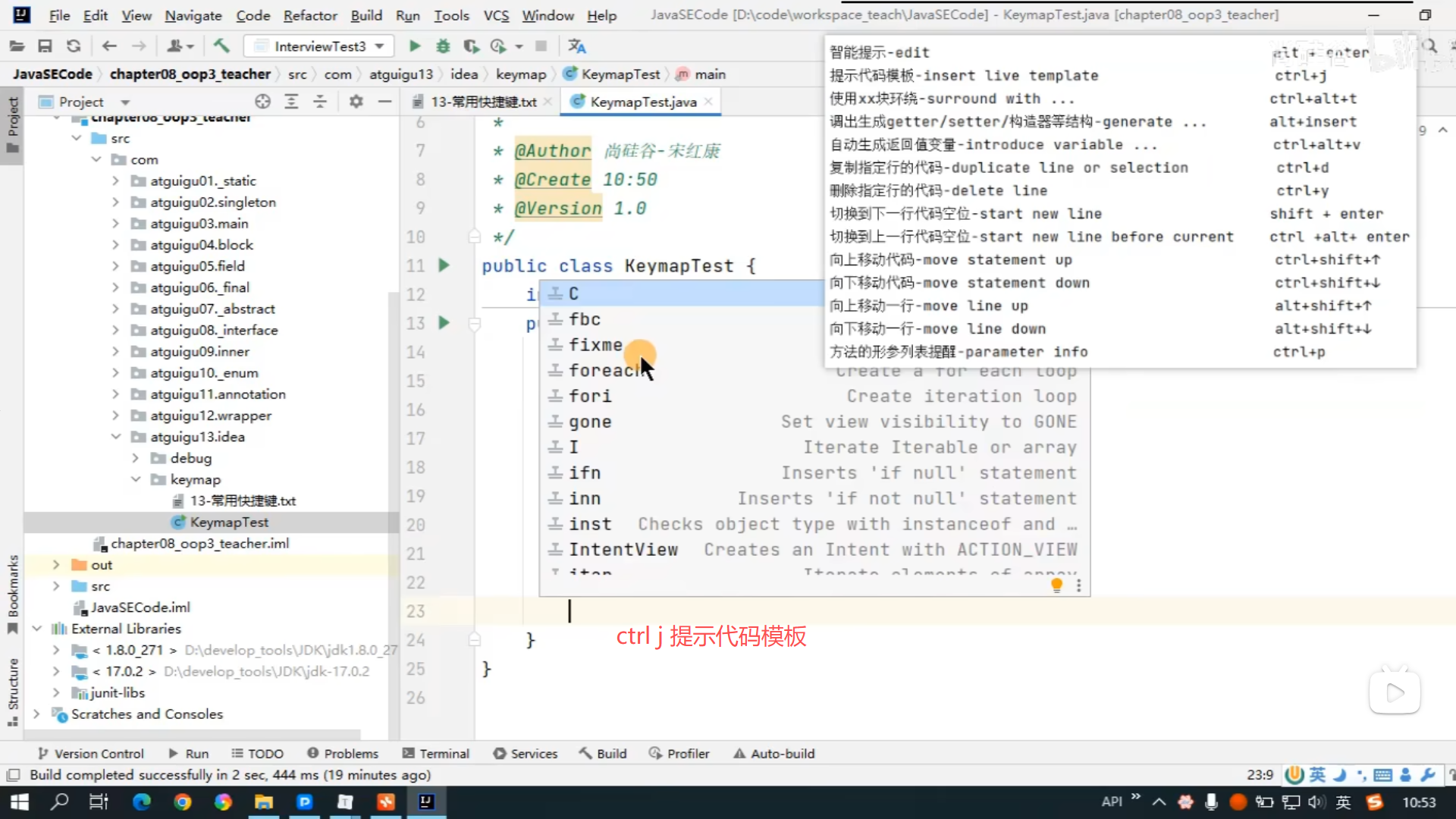1456x819 pixels.
Task: Click run gutter arrow beside class KeymapTest
Action: (444, 265)
